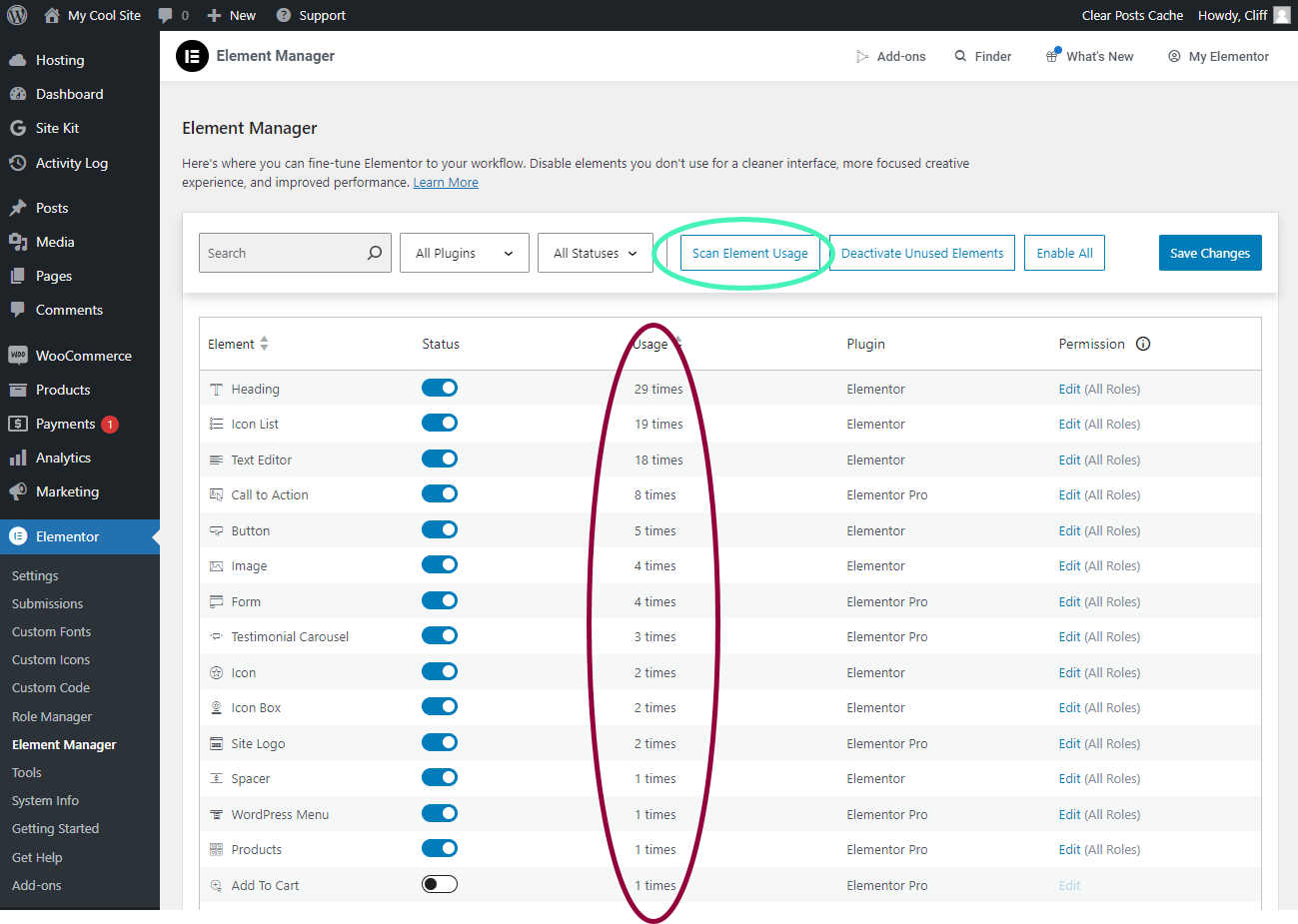This screenshot has height=924, width=1298.
Task: Open the + New menu in the admin bar
Action: [x=231, y=15]
